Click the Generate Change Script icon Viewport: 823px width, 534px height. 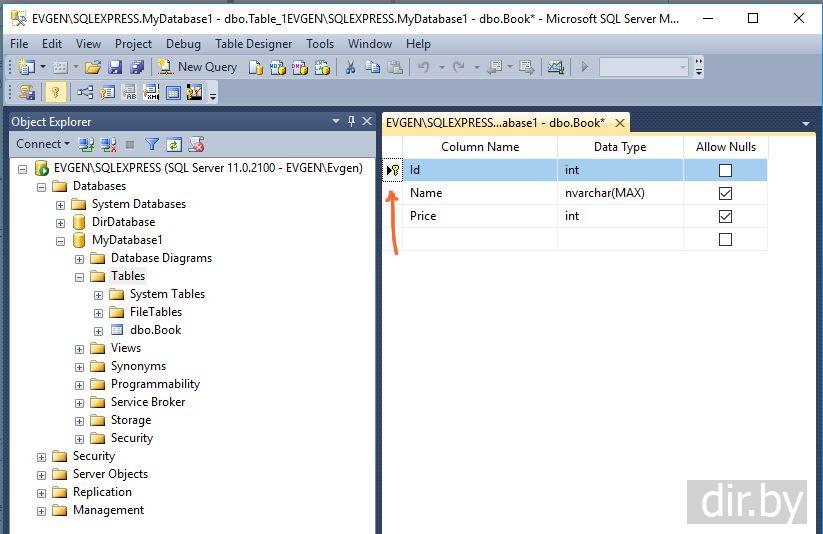(x=27, y=92)
